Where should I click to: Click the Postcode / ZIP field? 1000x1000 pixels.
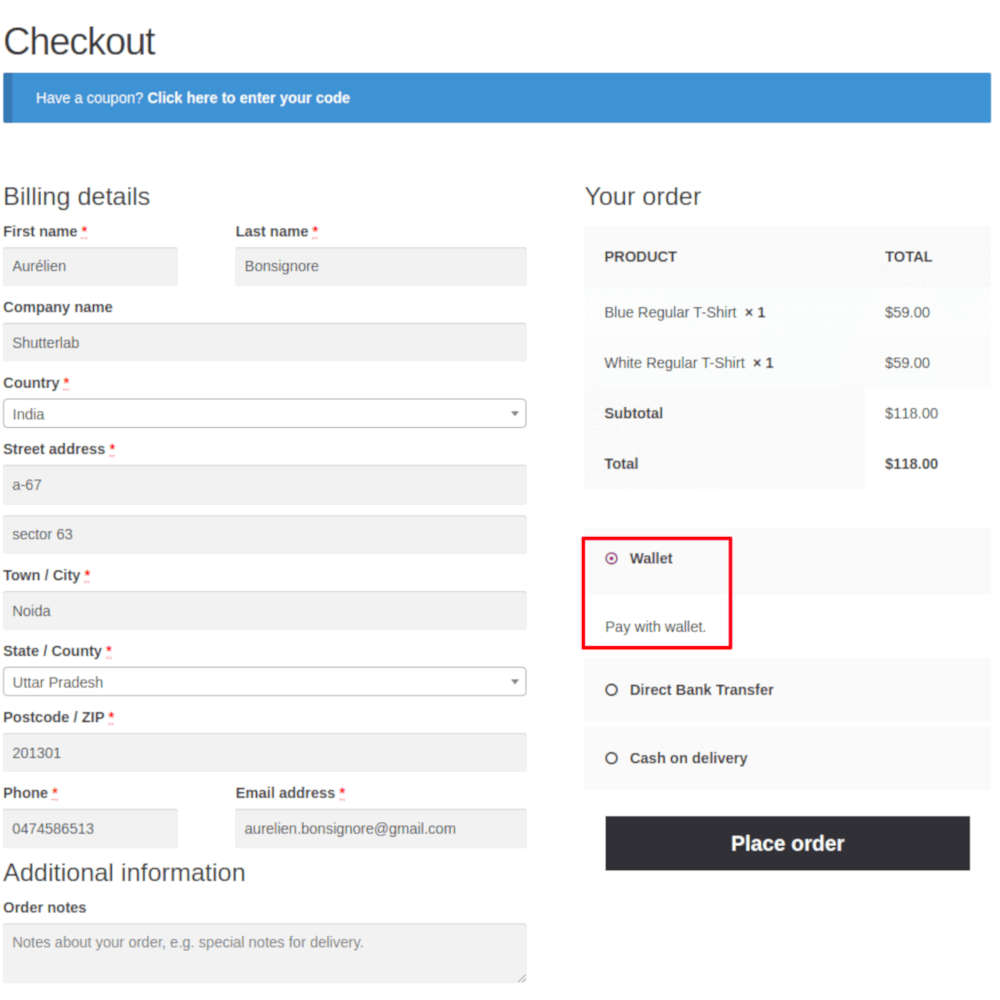point(265,752)
